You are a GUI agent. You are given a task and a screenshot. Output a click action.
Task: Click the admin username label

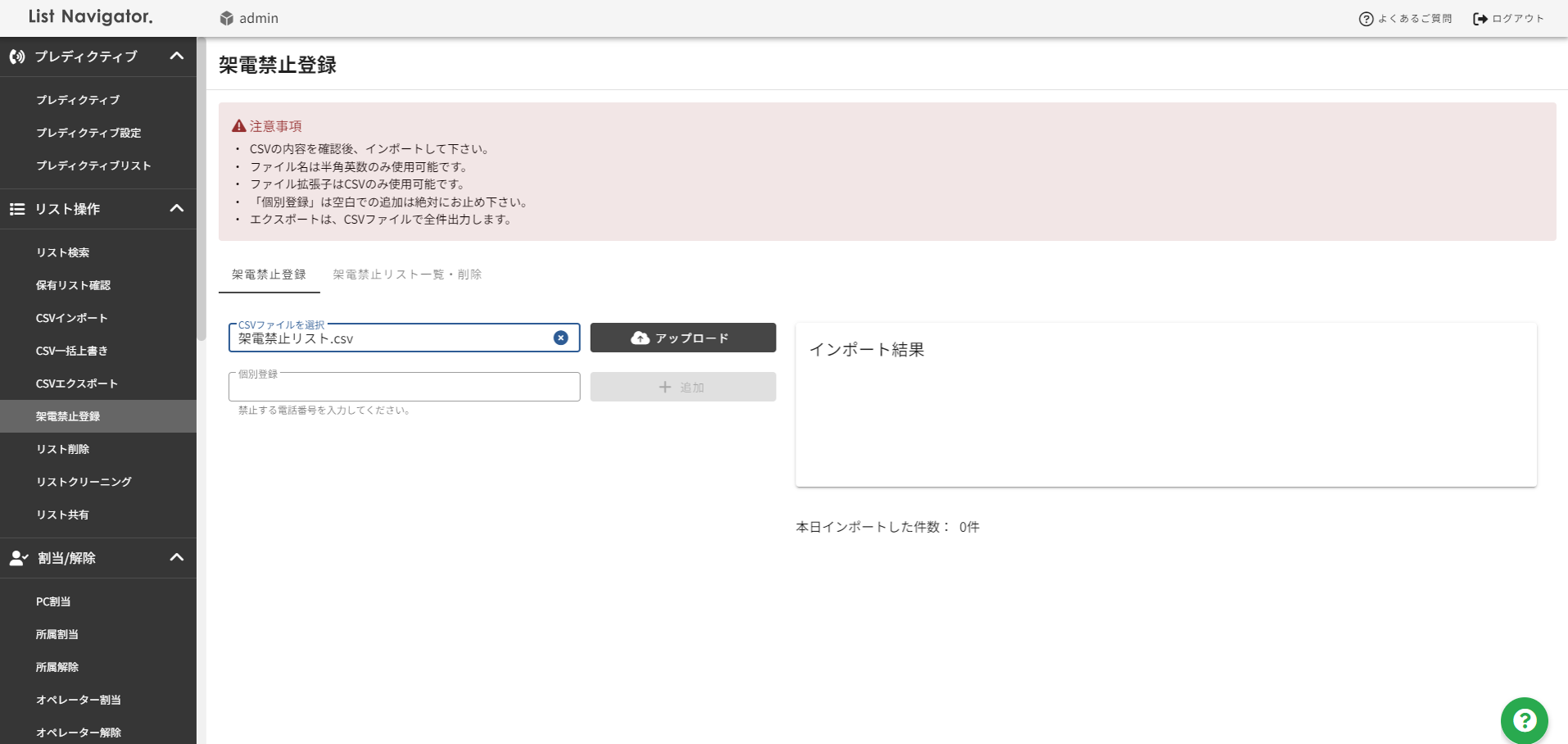259,18
